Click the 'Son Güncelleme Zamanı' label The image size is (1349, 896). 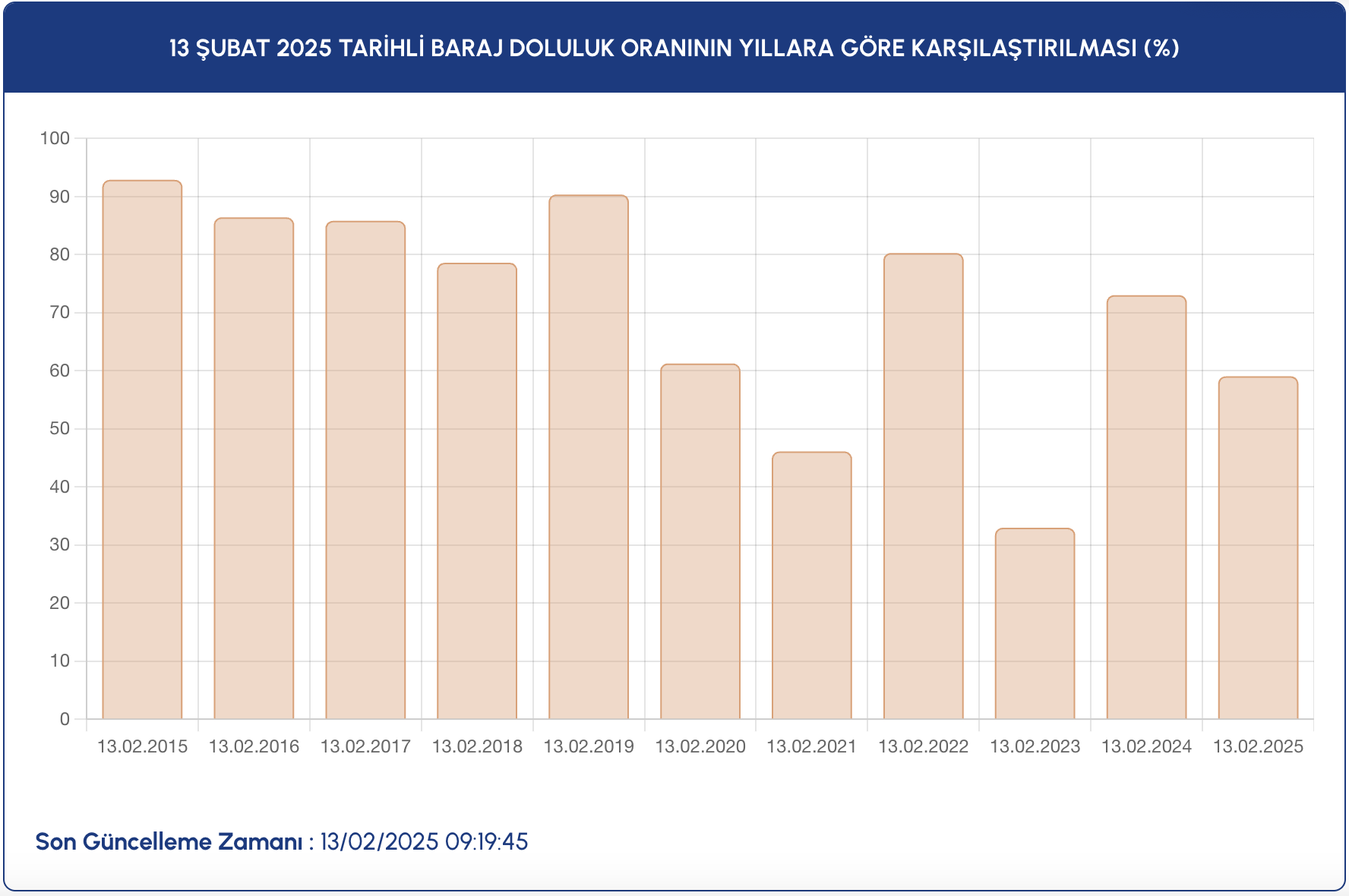click(169, 841)
